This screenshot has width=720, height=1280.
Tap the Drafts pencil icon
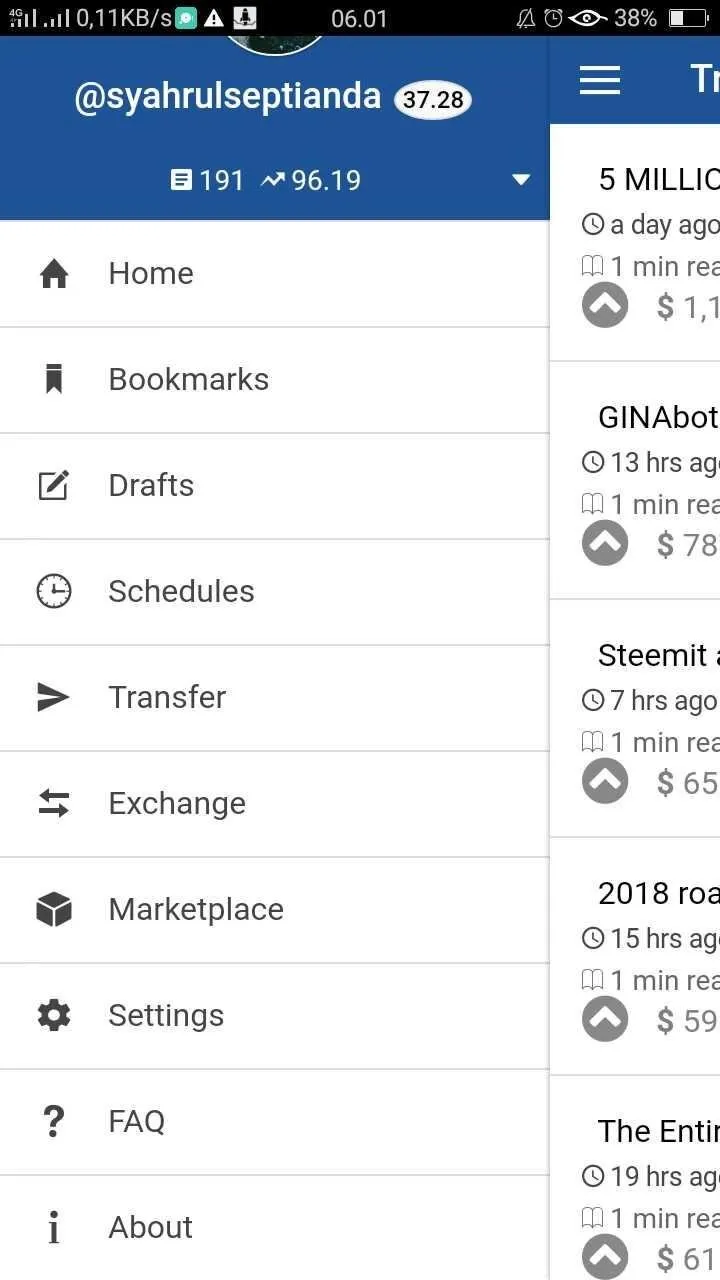click(54, 486)
